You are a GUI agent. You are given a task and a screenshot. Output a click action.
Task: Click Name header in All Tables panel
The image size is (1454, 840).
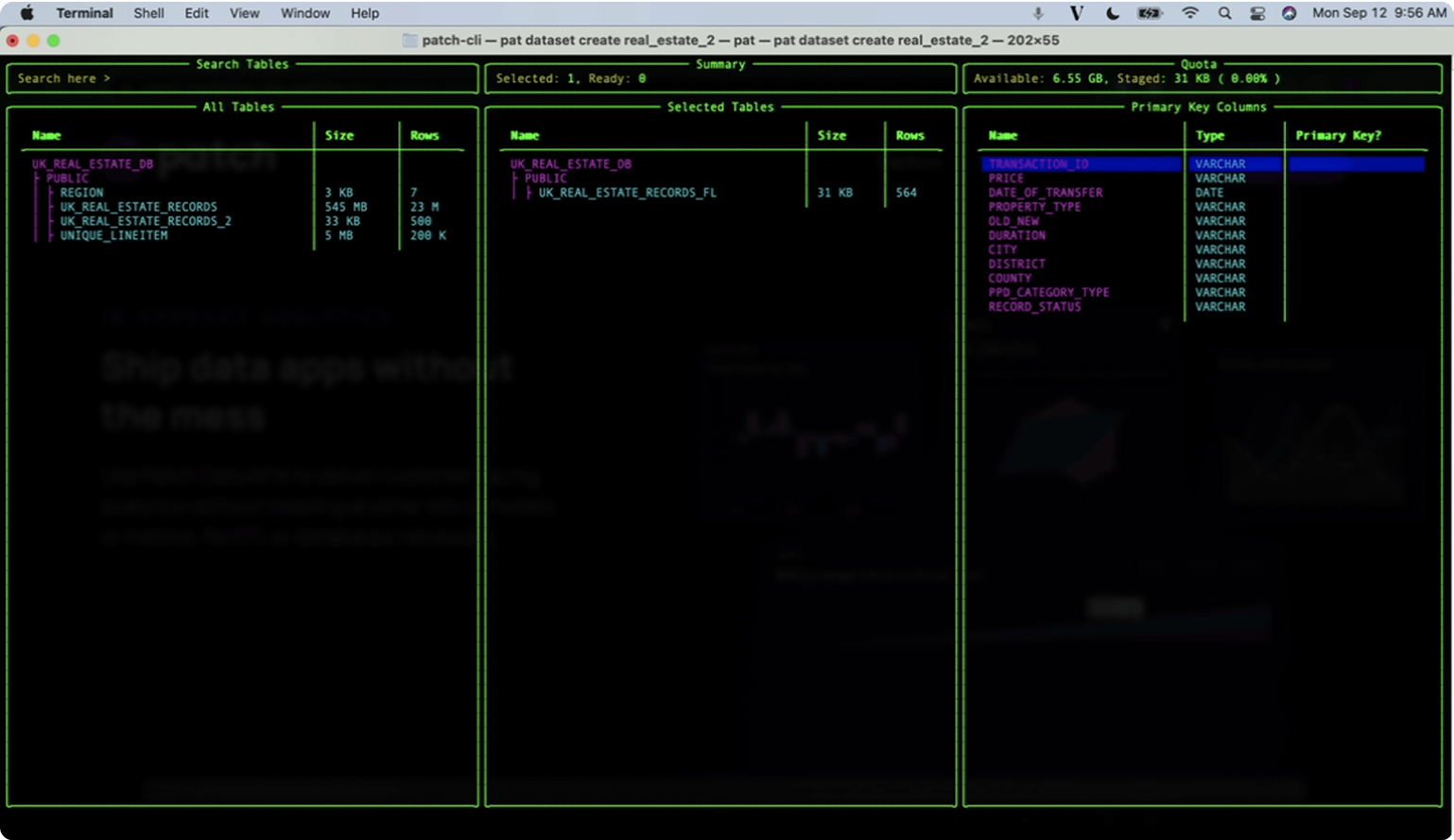(46, 135)
